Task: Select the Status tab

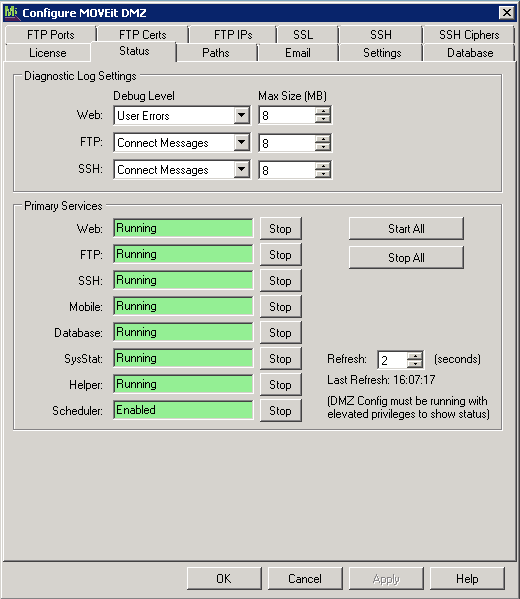Action: pyautogui.click(x=134, y=51)
